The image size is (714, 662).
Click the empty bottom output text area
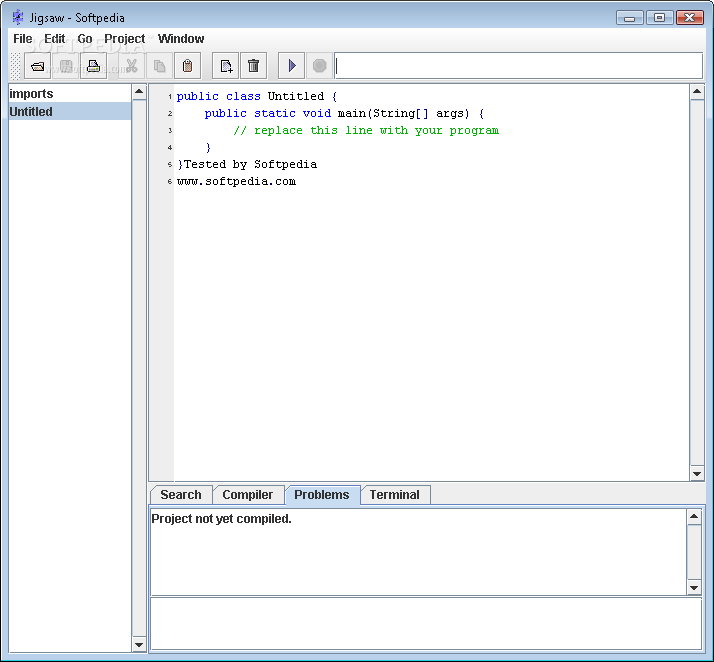[x=426, y=623]
